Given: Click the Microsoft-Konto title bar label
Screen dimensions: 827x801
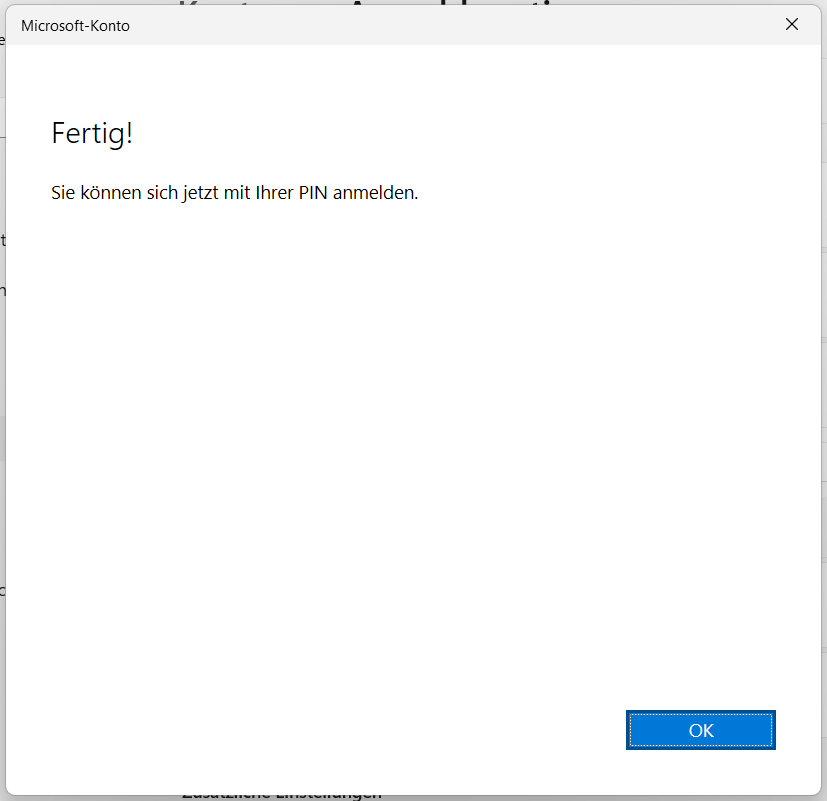Looking at the screenshot, I should tap(75, 26).
